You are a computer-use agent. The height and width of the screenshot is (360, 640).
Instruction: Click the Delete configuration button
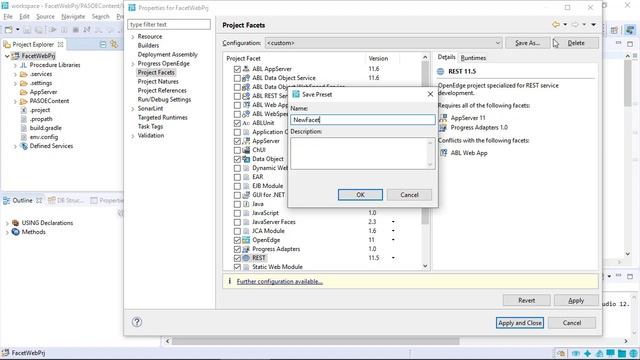coord(576,43)
